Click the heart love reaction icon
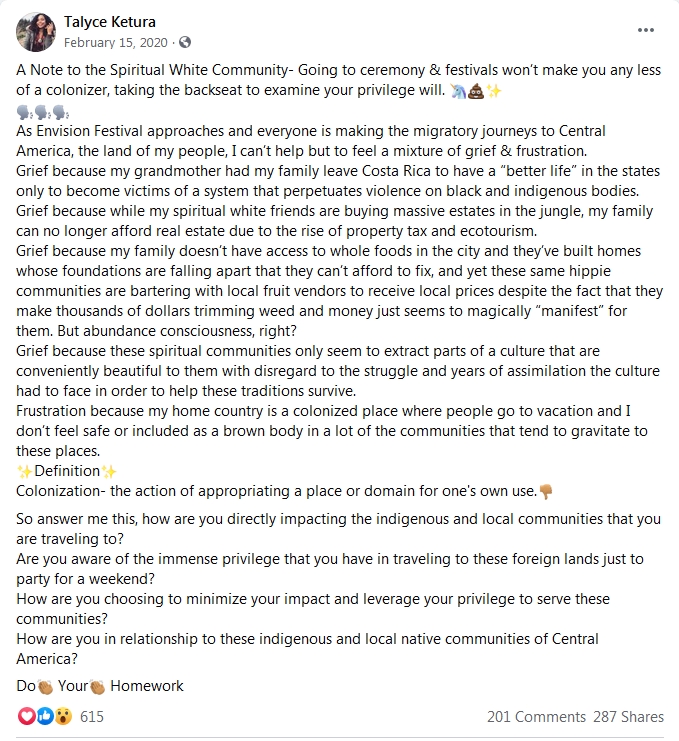This screenshot has height=741, width=679. [26, 716]
